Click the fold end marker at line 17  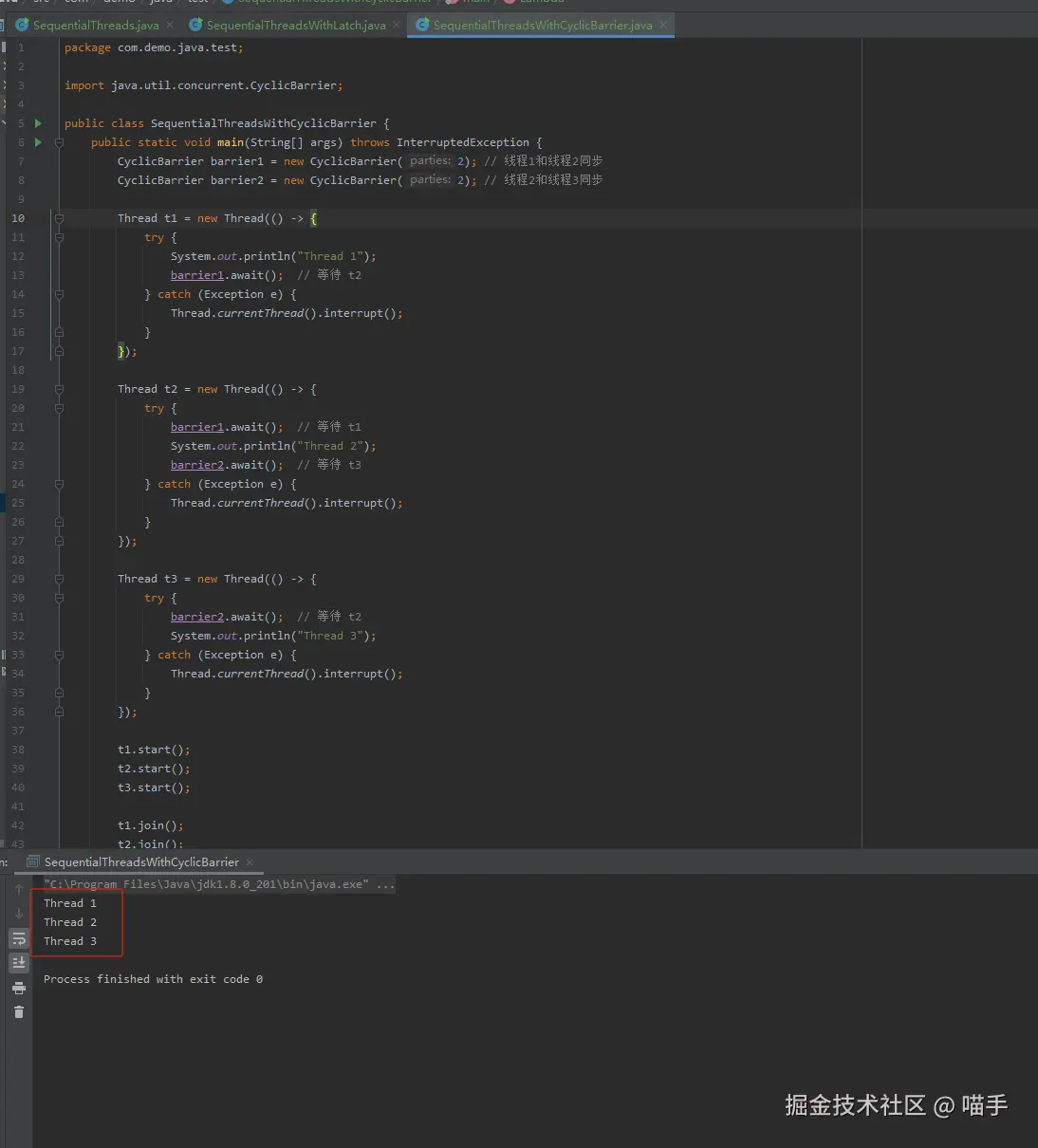click(x=59, y=351)
